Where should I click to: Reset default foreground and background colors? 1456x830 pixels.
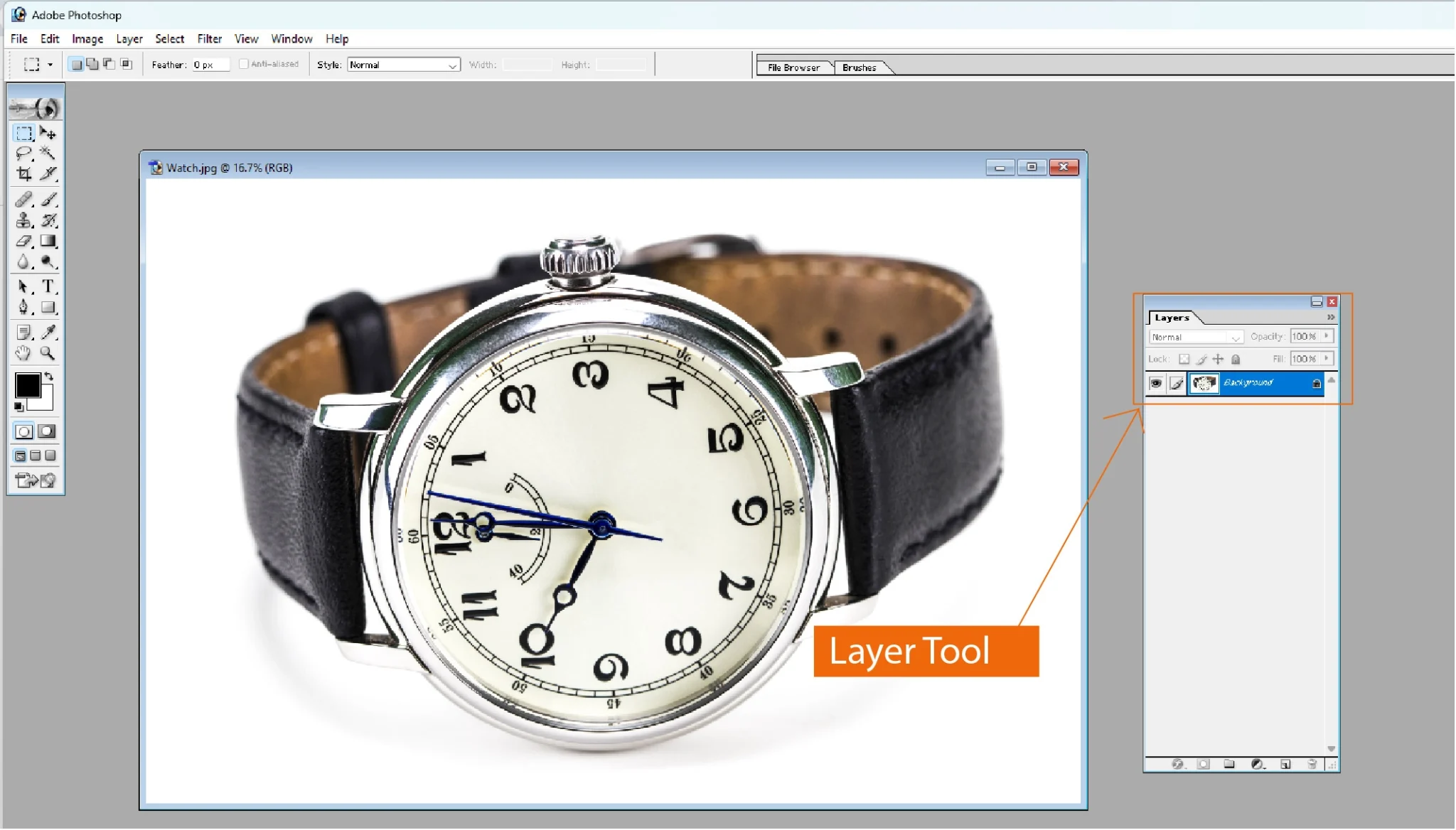pyautogui.click(x=19, y=406)
